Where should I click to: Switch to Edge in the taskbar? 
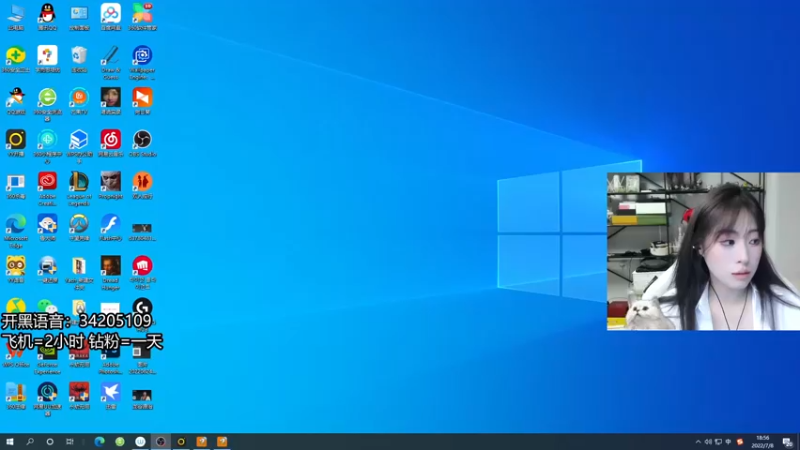point(99,442)
